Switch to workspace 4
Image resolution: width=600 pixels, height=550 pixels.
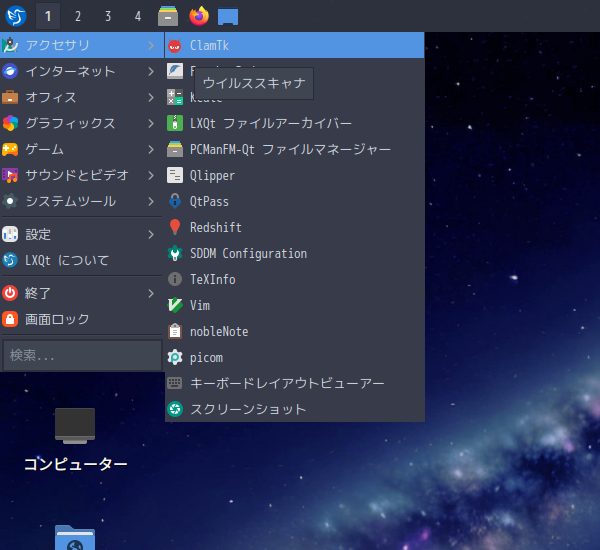(138, 16)
